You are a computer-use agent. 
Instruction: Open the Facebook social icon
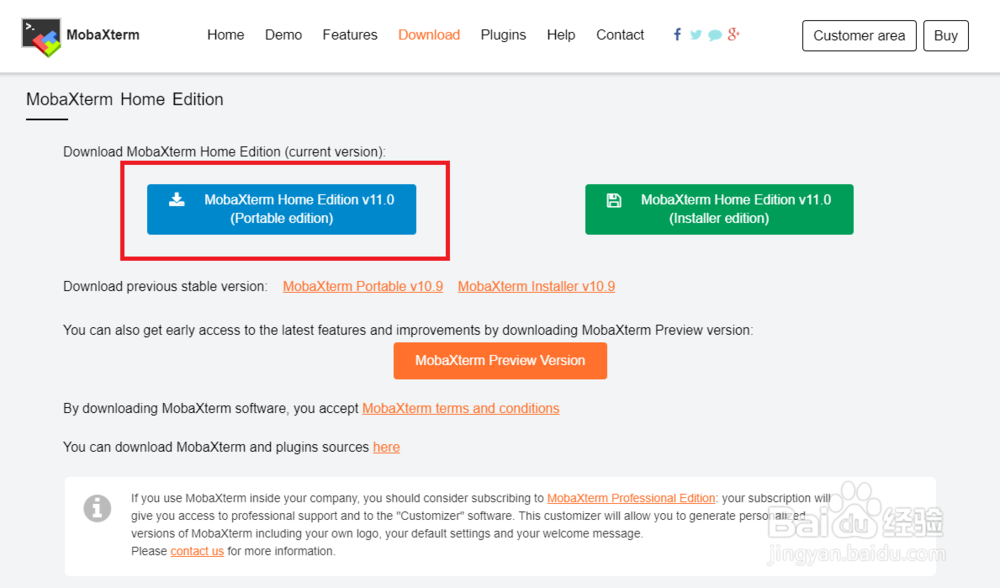(x=677, y=35)
